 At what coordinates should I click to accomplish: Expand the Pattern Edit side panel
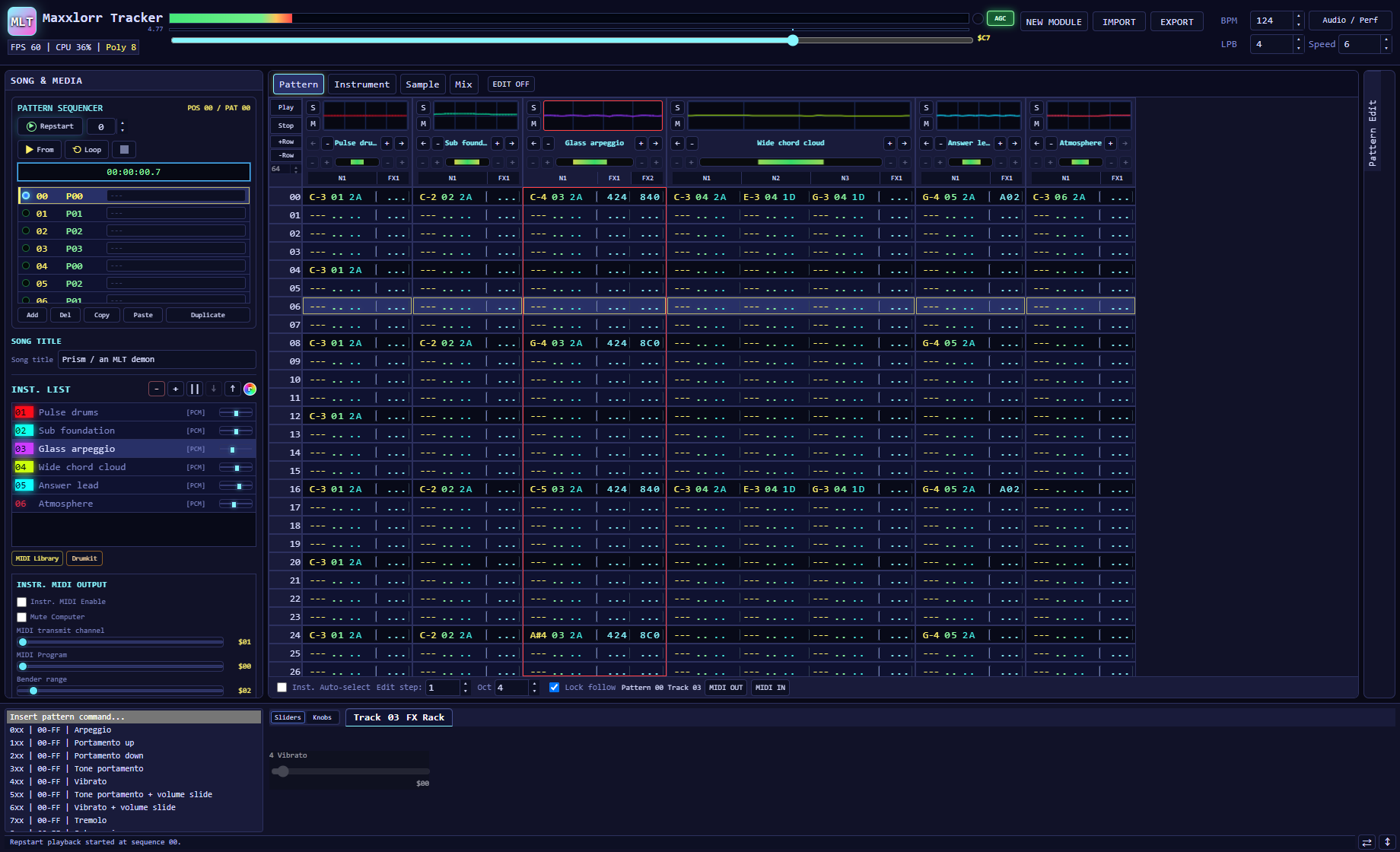point(1373,133)
